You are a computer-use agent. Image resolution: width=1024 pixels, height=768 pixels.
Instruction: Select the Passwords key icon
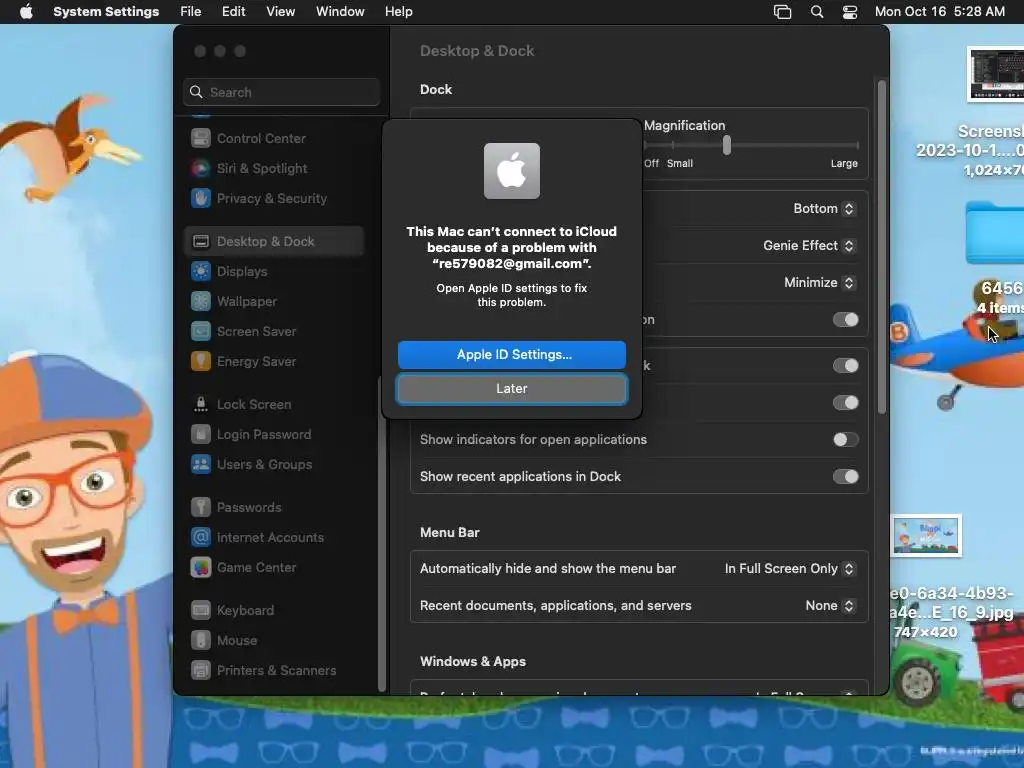tap(200, 507)
